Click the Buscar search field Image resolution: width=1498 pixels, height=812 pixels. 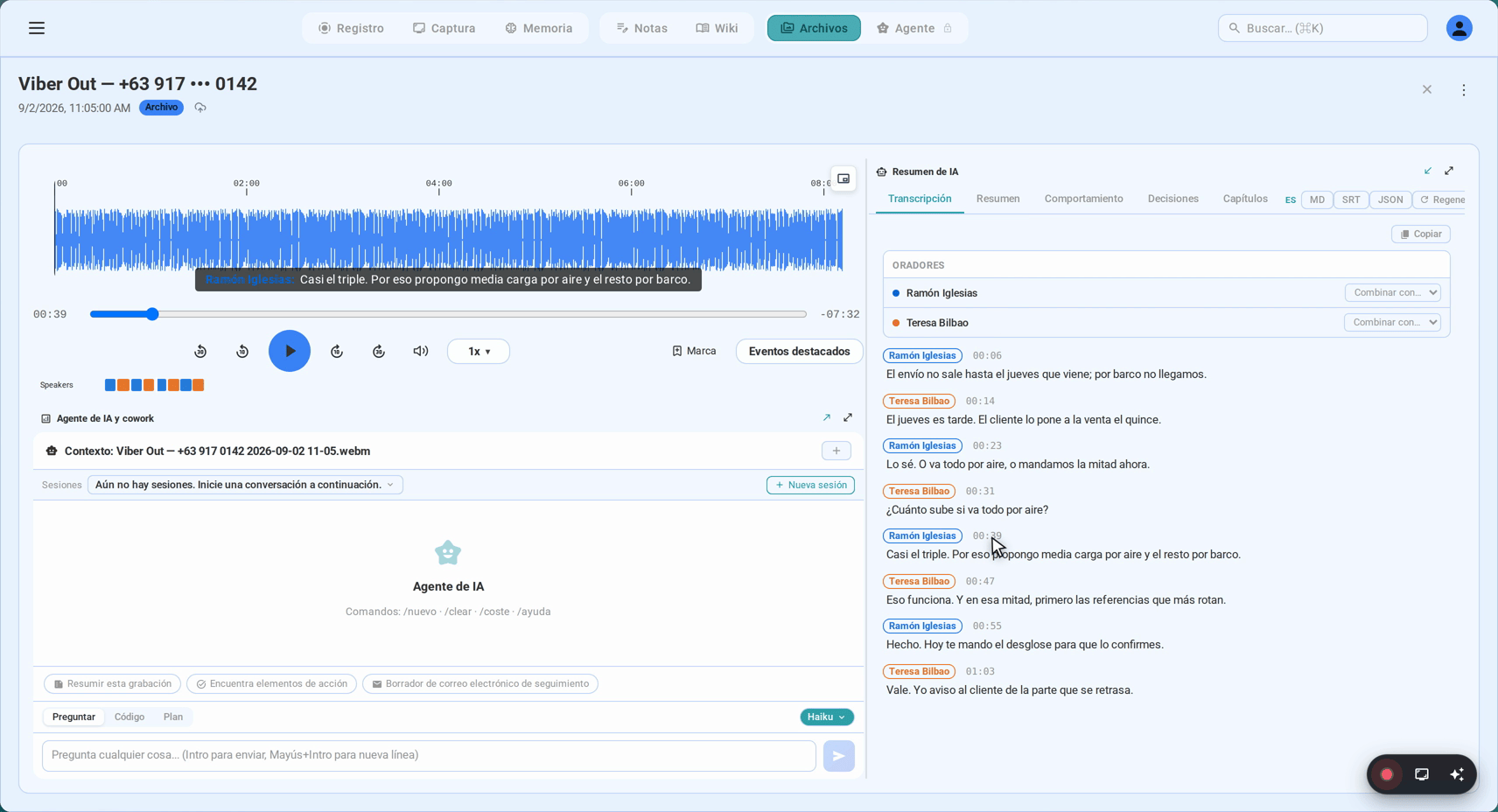pyautogui.click(x=1322, y=28)
